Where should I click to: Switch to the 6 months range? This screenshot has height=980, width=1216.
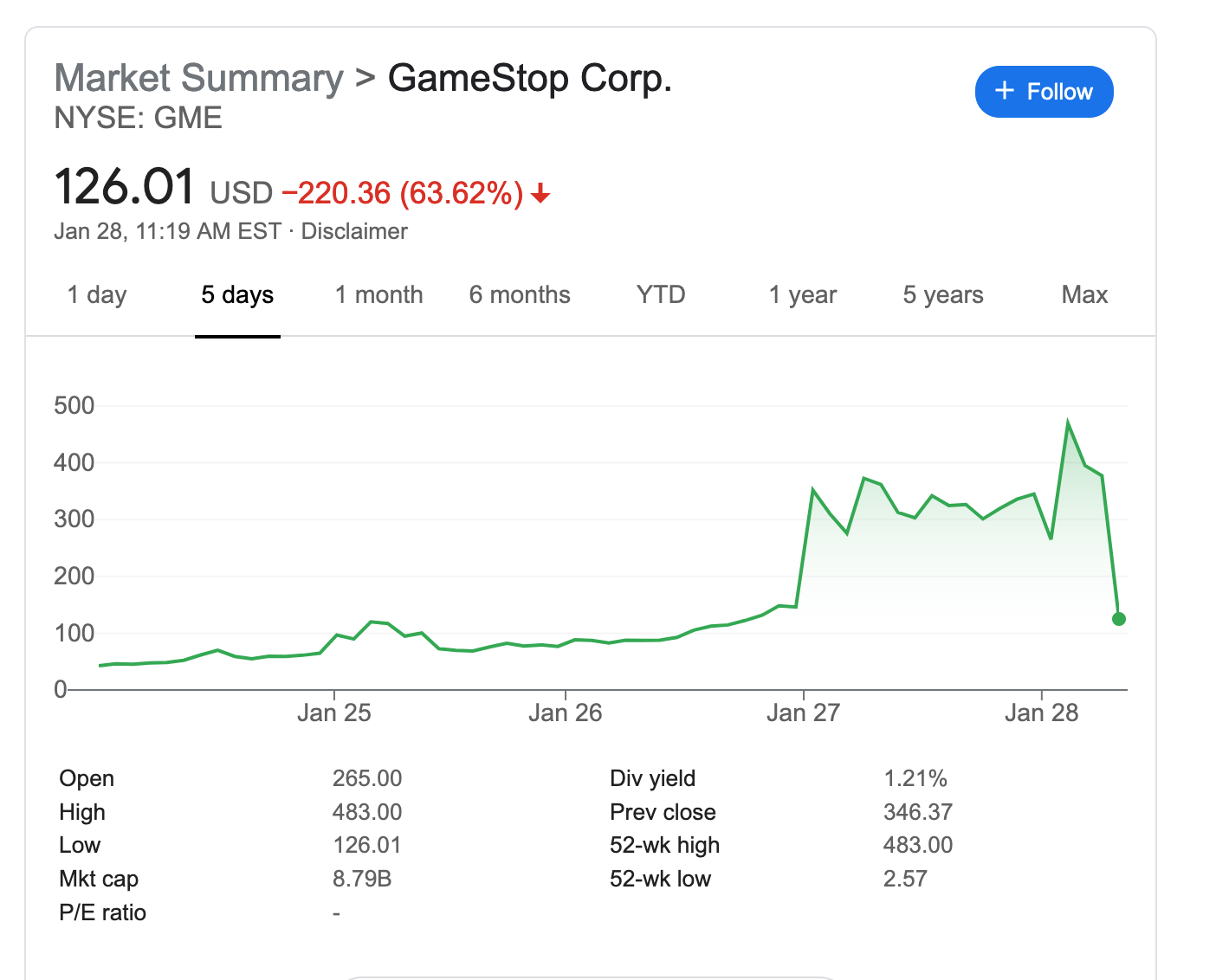tap(520, 295)
